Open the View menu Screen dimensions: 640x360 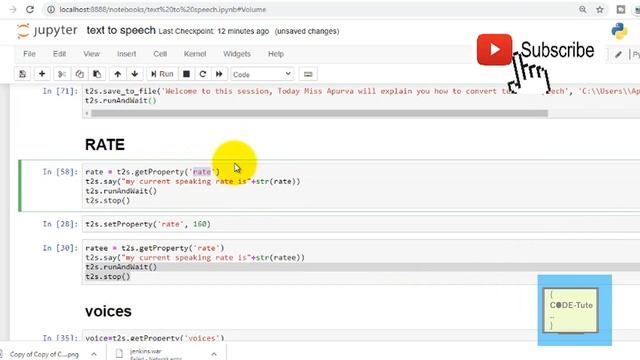91,54
